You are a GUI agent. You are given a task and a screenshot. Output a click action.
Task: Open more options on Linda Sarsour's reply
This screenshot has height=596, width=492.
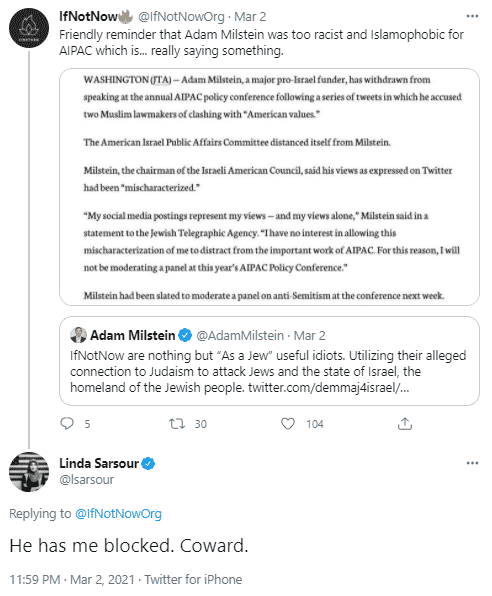click(x=472, y=463)
